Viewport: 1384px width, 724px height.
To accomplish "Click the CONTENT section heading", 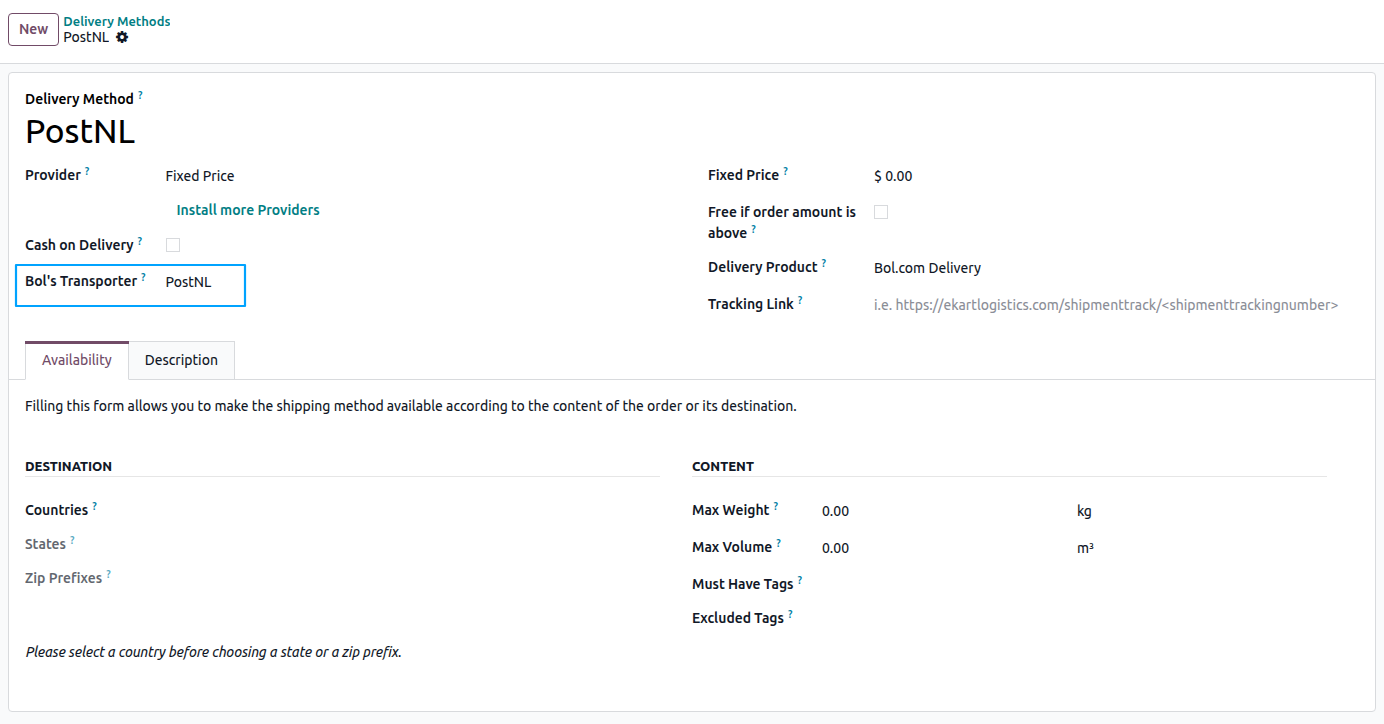I will (x=723, y=466).
